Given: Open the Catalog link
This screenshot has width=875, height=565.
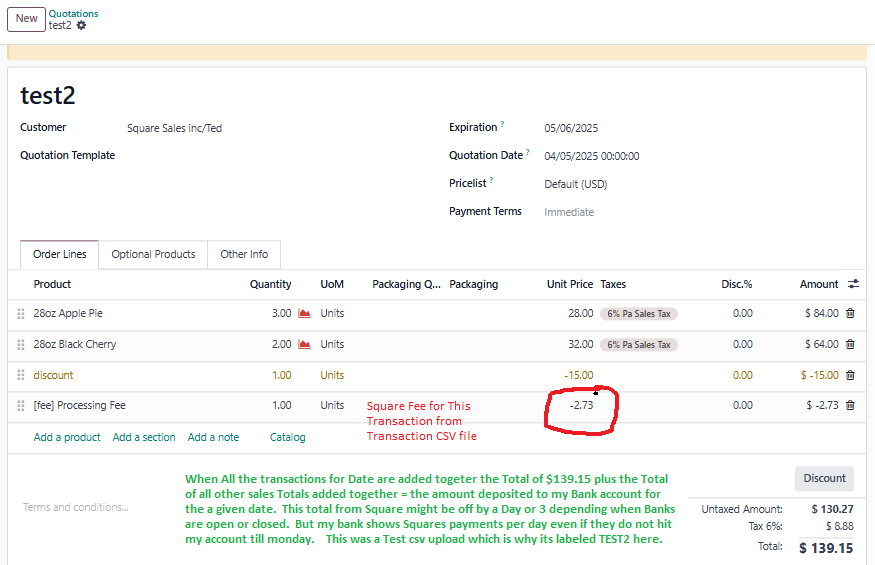Looking at the screenshot, I should coord(287,437).
